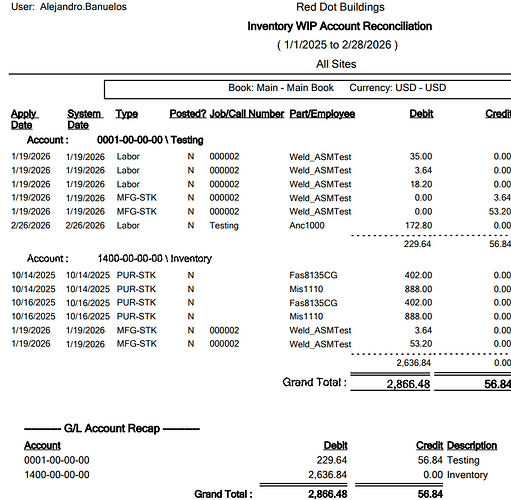Select account 0001-00-00-00 in the recap
Viewport: 511px width, 500px height.
click(57, 460)
